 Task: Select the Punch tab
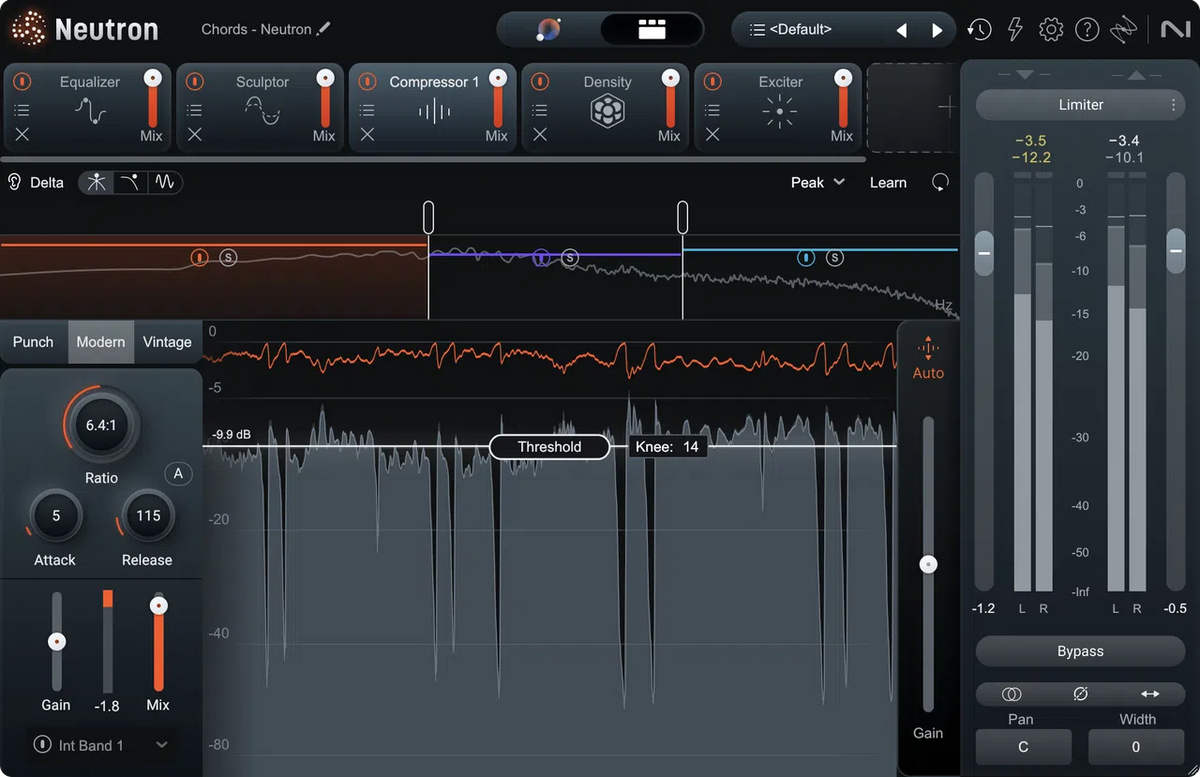(x=32, y=341)
